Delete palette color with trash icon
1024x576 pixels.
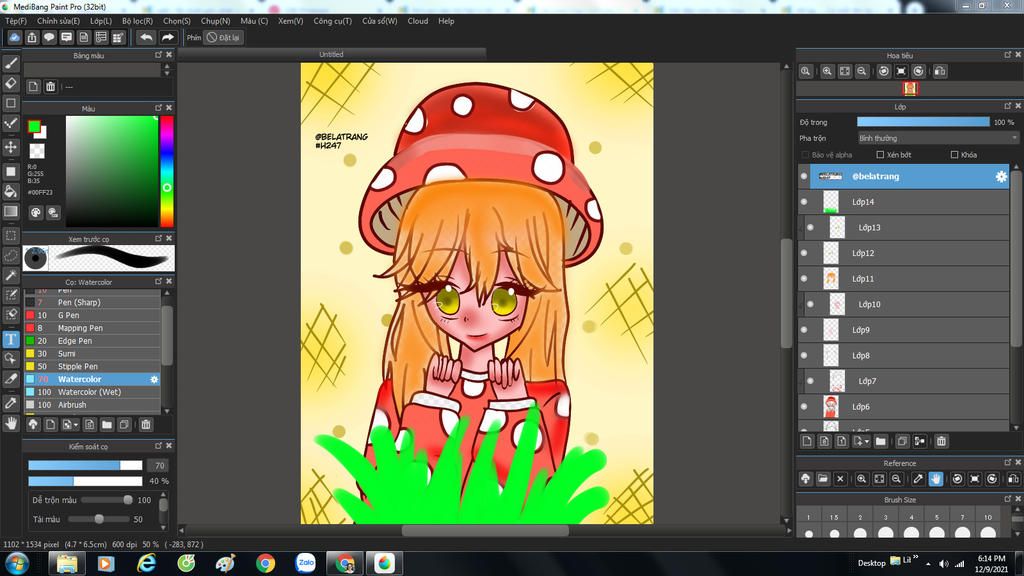click(x=50, y=86)
